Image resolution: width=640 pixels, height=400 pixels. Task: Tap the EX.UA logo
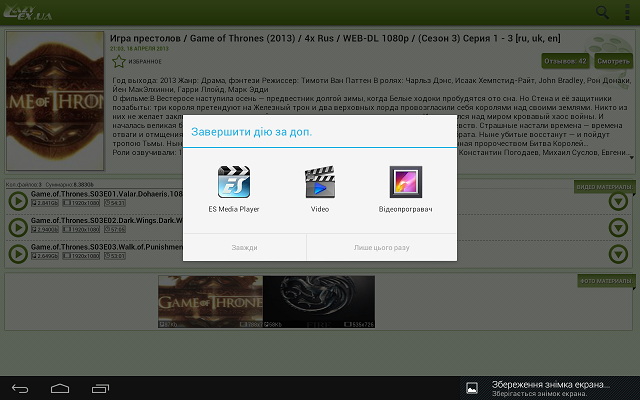pos(27,12)
